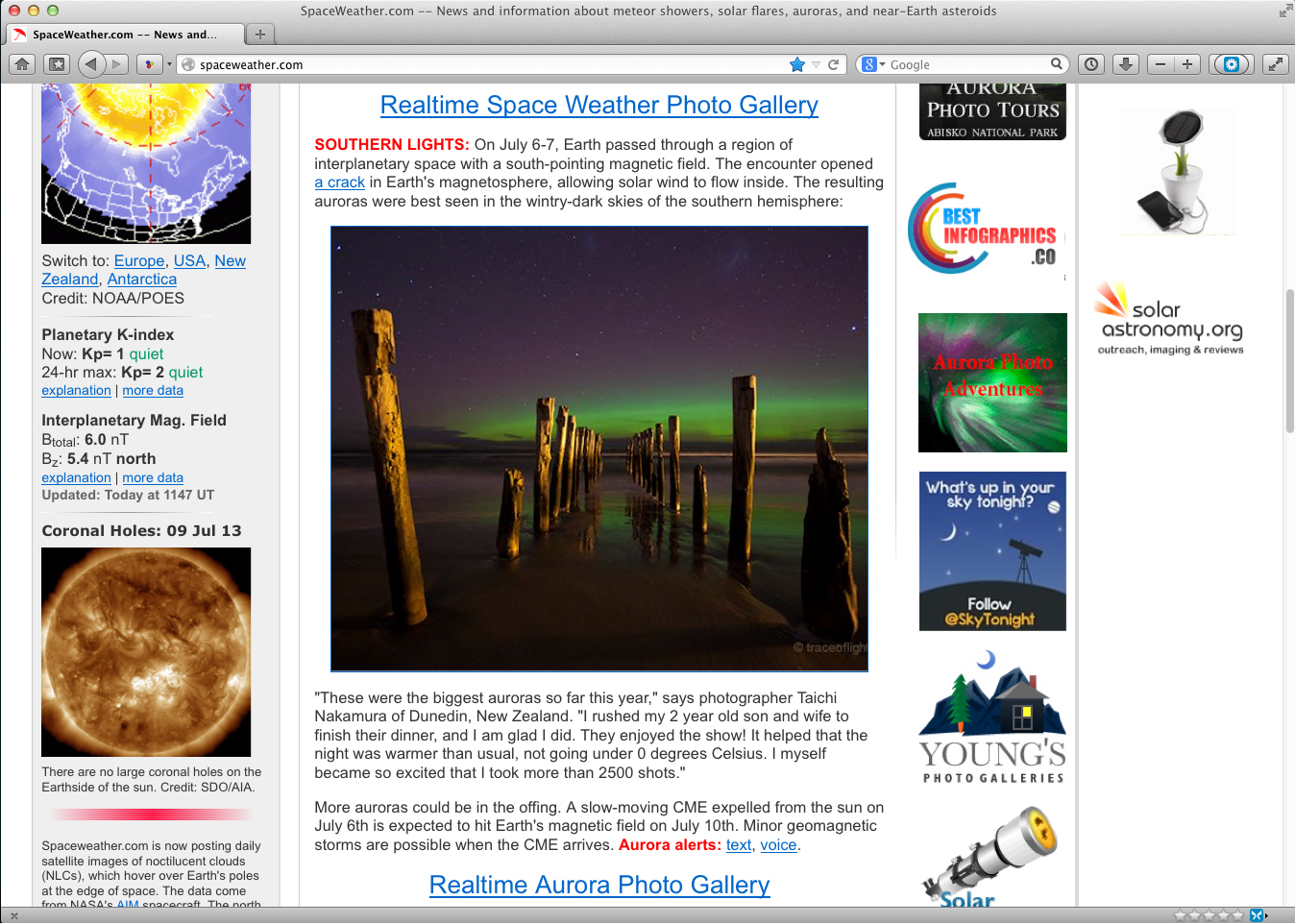Click the blue bookmark star in address bar
Viewport: 1295px width, 924px height.
click(796, 64)
